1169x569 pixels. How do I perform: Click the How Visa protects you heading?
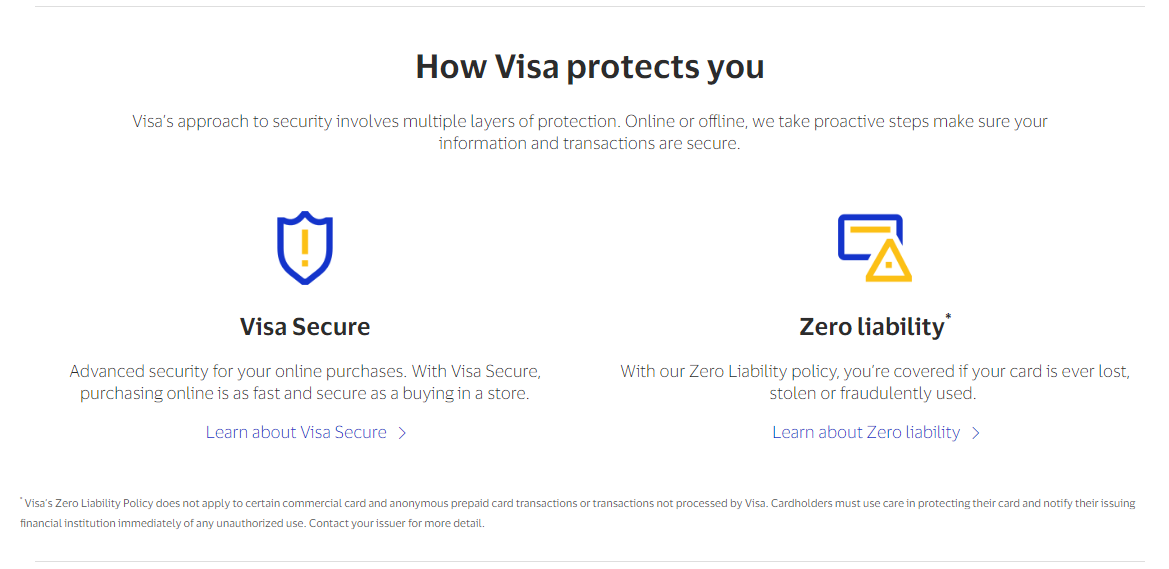tap(590, 66)
